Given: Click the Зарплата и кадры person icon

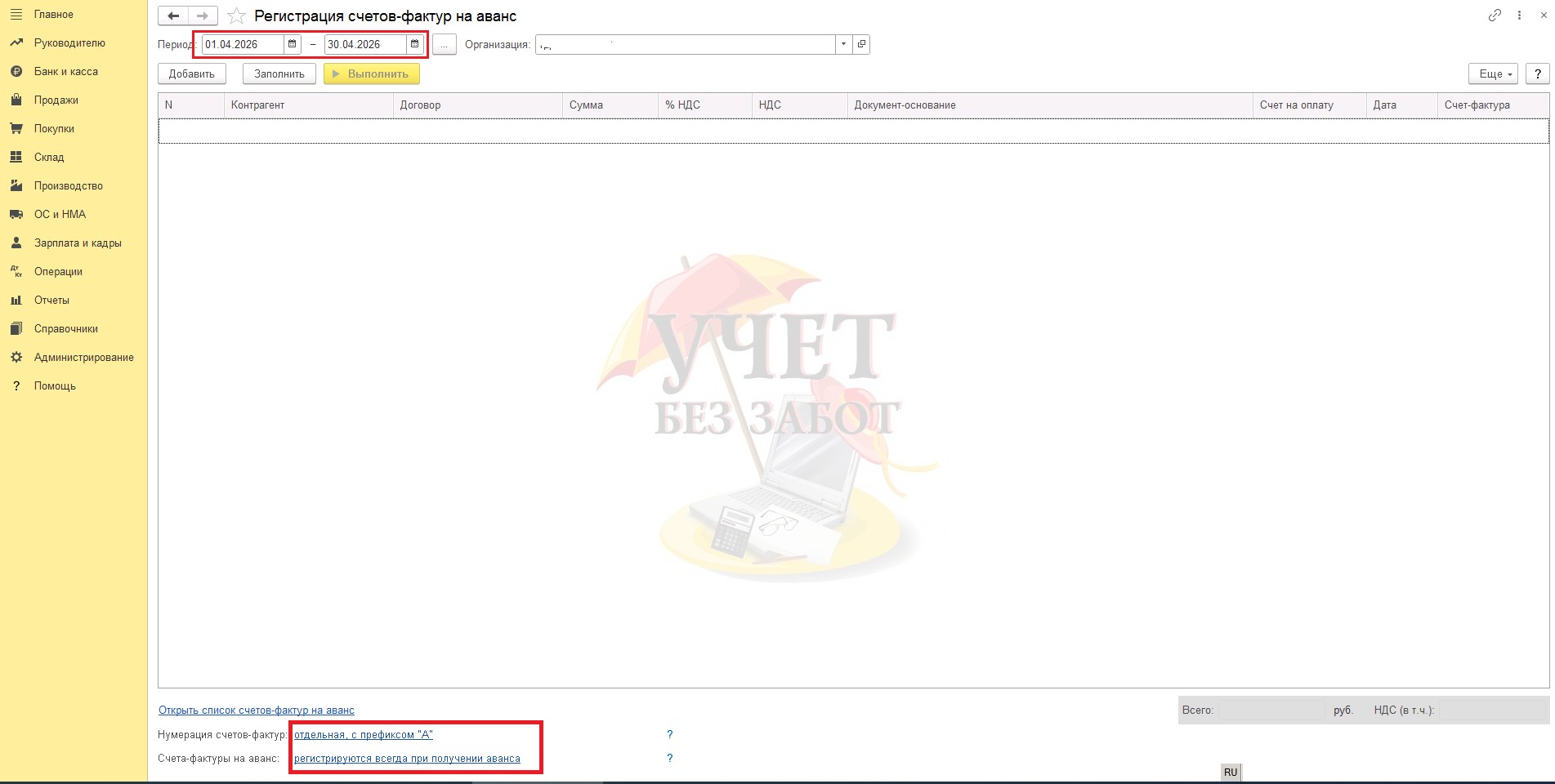Looking at the screenshot, I should coord(16,243).
